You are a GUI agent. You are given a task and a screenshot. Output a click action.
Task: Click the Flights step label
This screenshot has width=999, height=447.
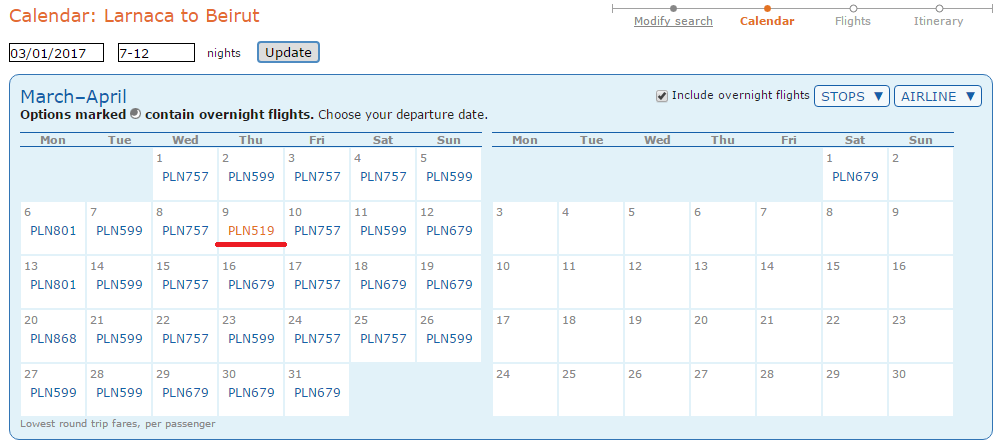(x=852, y=21)
